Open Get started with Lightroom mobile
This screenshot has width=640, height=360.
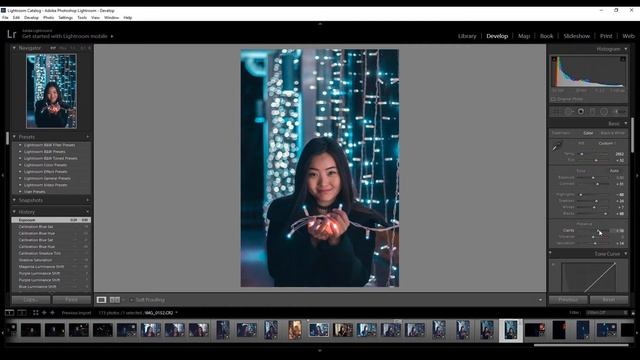click(x=68, y=36)
